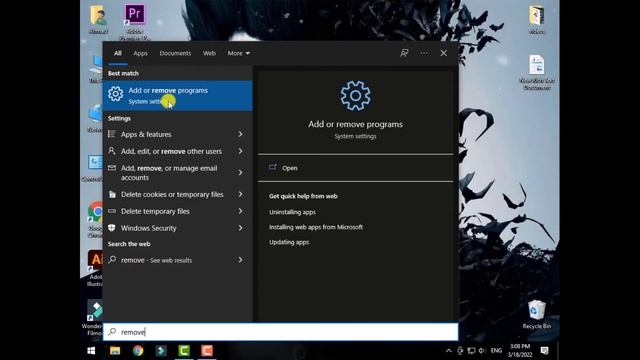Show hidden system tray icons
The image size is (640, 360).
coord(449,351)
